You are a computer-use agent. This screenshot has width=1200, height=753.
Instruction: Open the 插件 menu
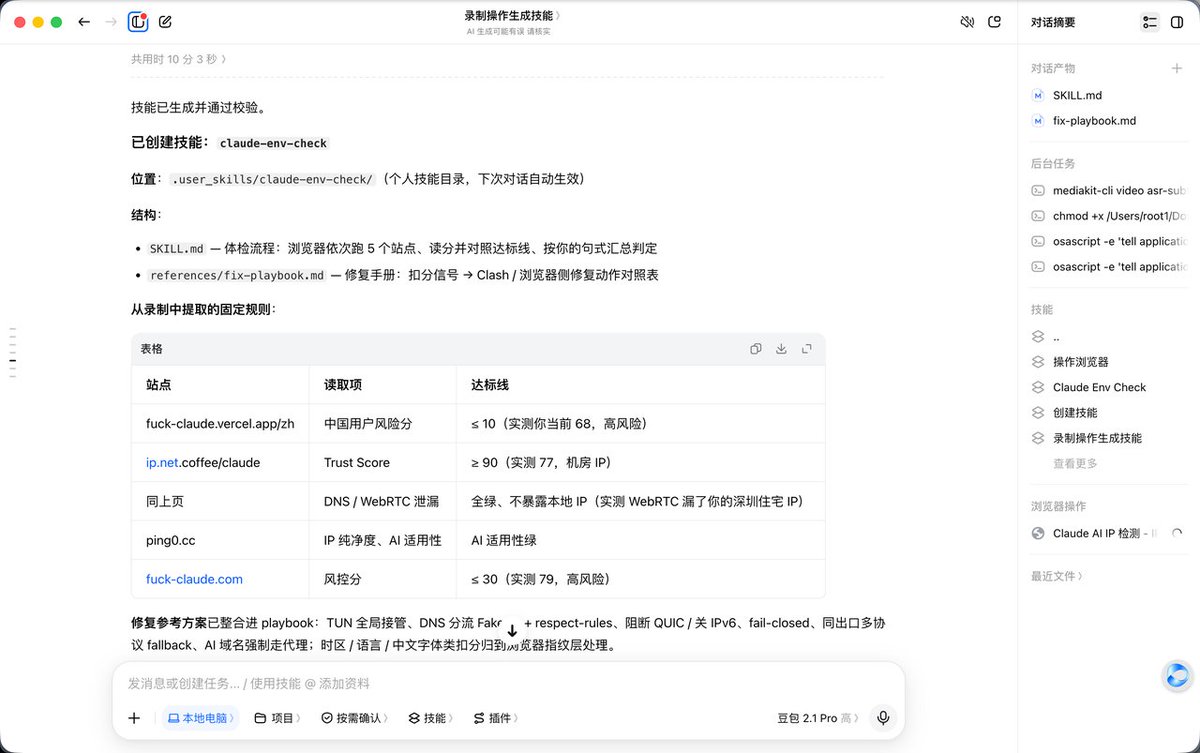click(496, 718)
